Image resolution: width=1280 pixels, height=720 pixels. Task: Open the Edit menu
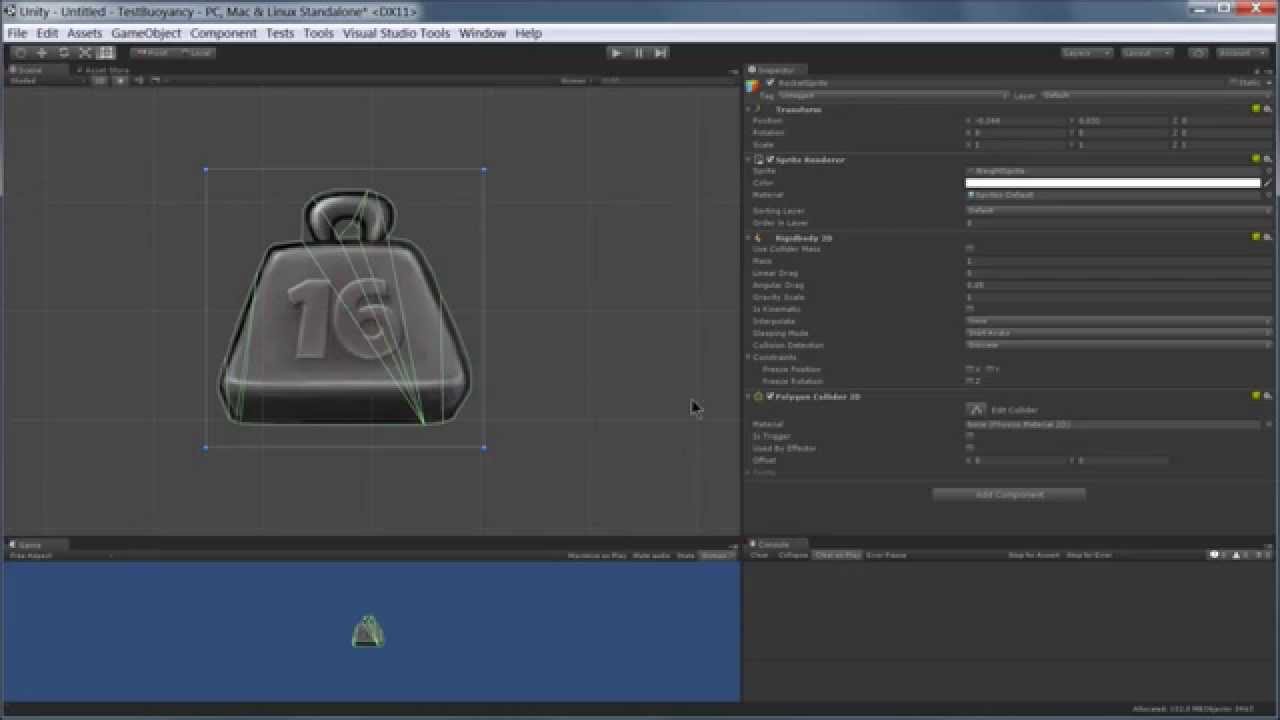pos(47,33)
